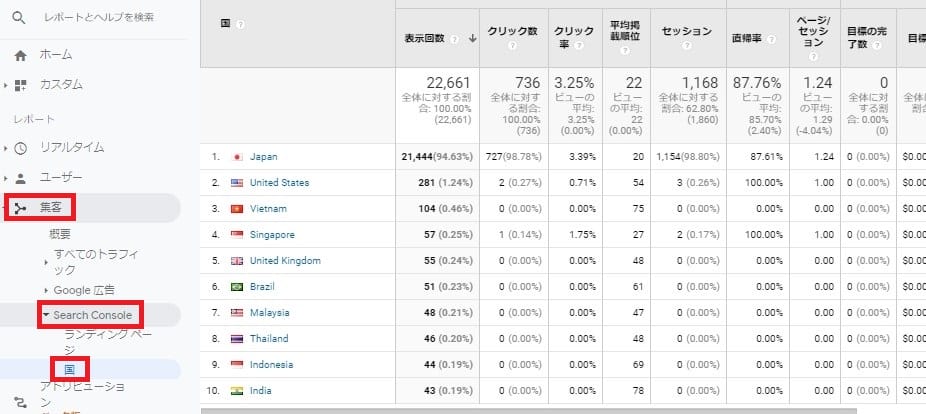Click the 集客 acquisition icon
Image resolution: width=926 pixels, height=414 pixels.
[x=20, y=208]
